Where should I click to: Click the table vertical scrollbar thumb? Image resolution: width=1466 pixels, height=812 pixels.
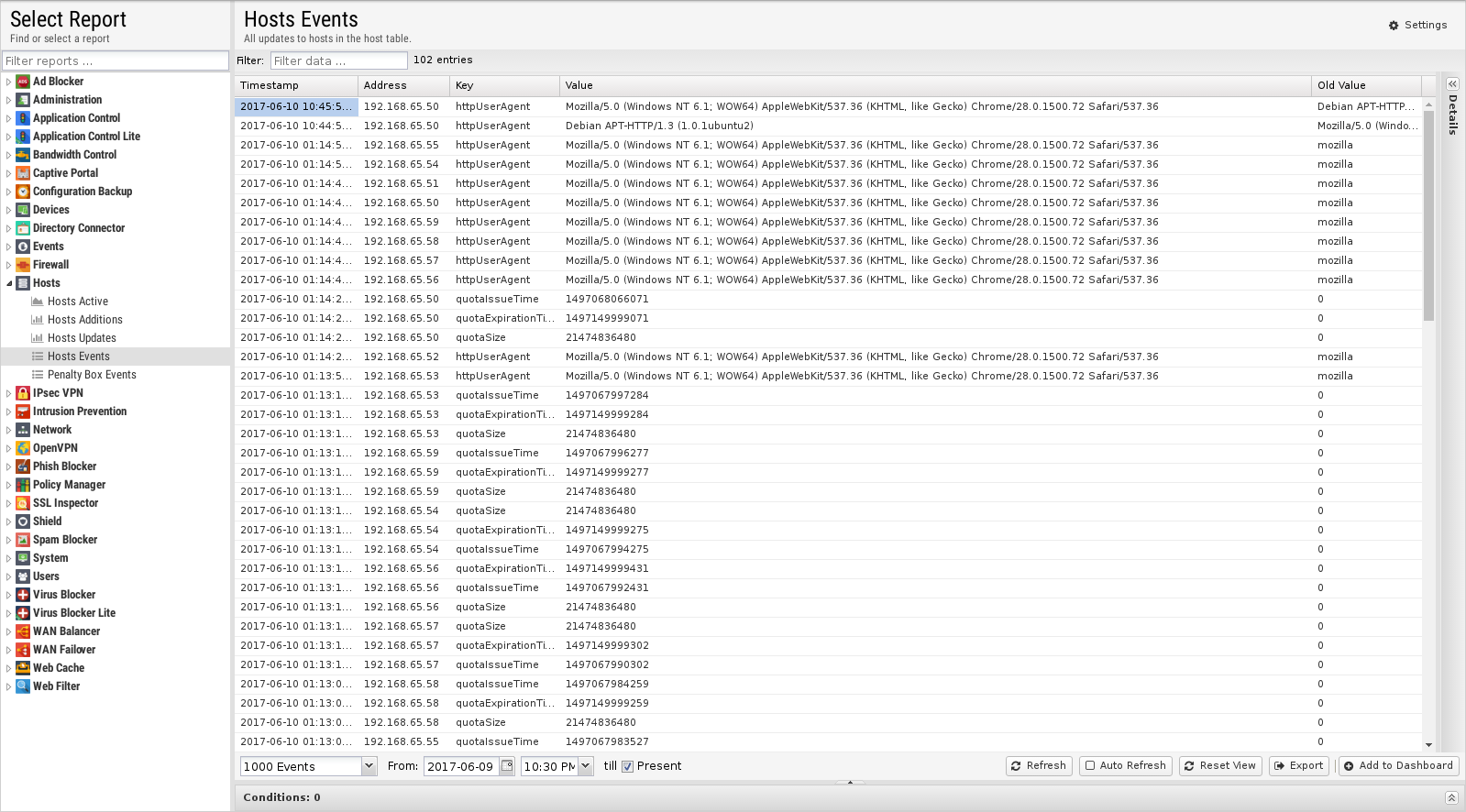[x=1428, y=215]
